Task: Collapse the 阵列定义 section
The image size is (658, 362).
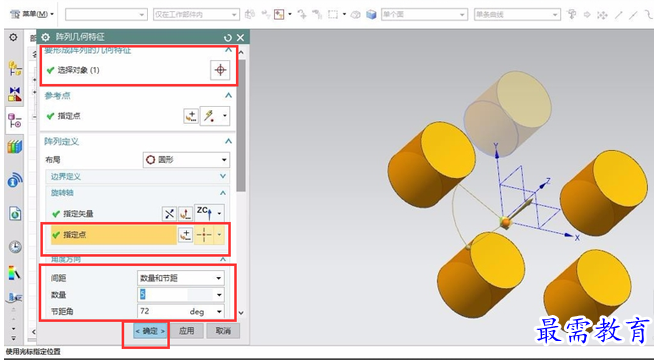Action: coord(228,141)
